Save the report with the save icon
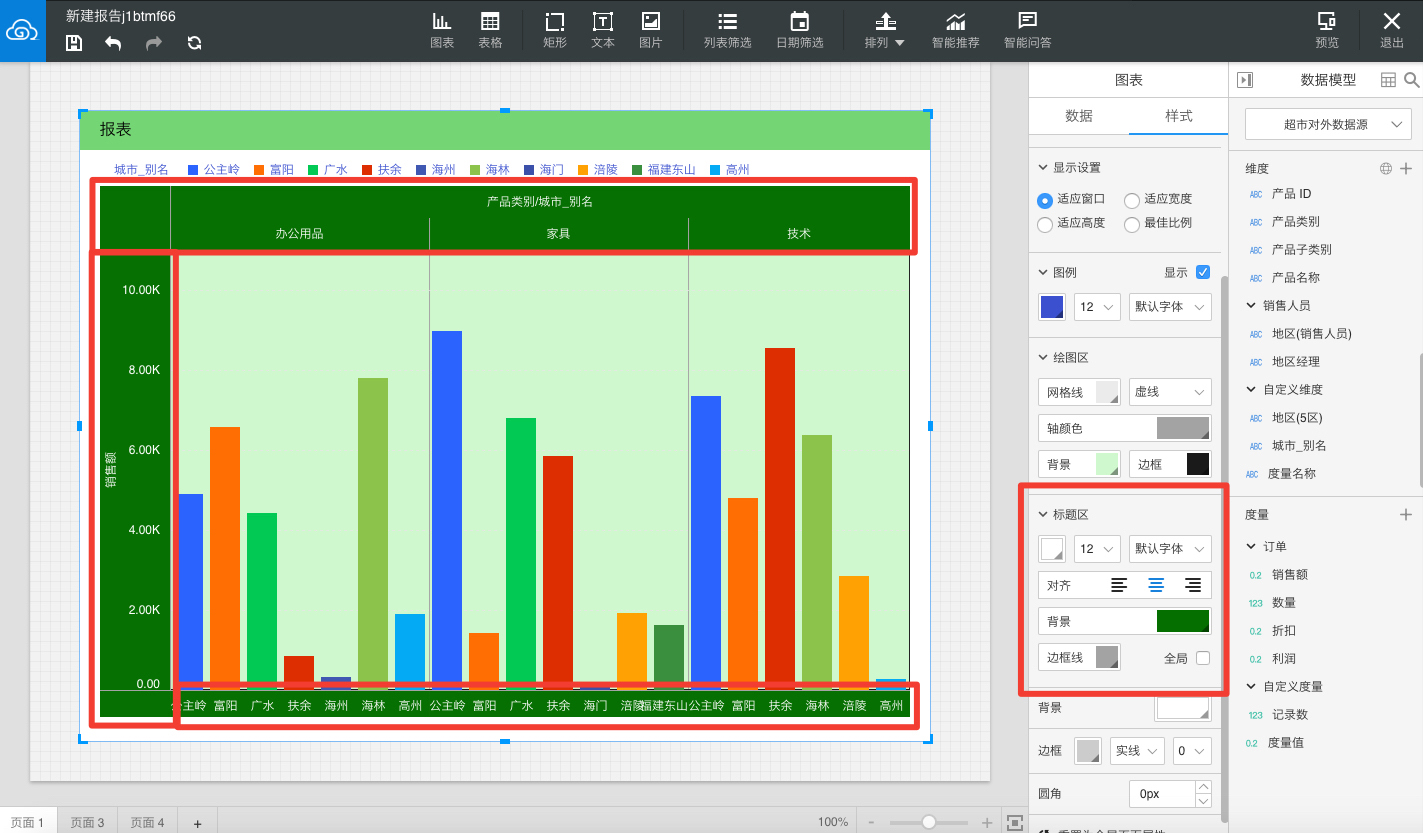This screenshot has height=833, width=1423. [x=74, y=43]
